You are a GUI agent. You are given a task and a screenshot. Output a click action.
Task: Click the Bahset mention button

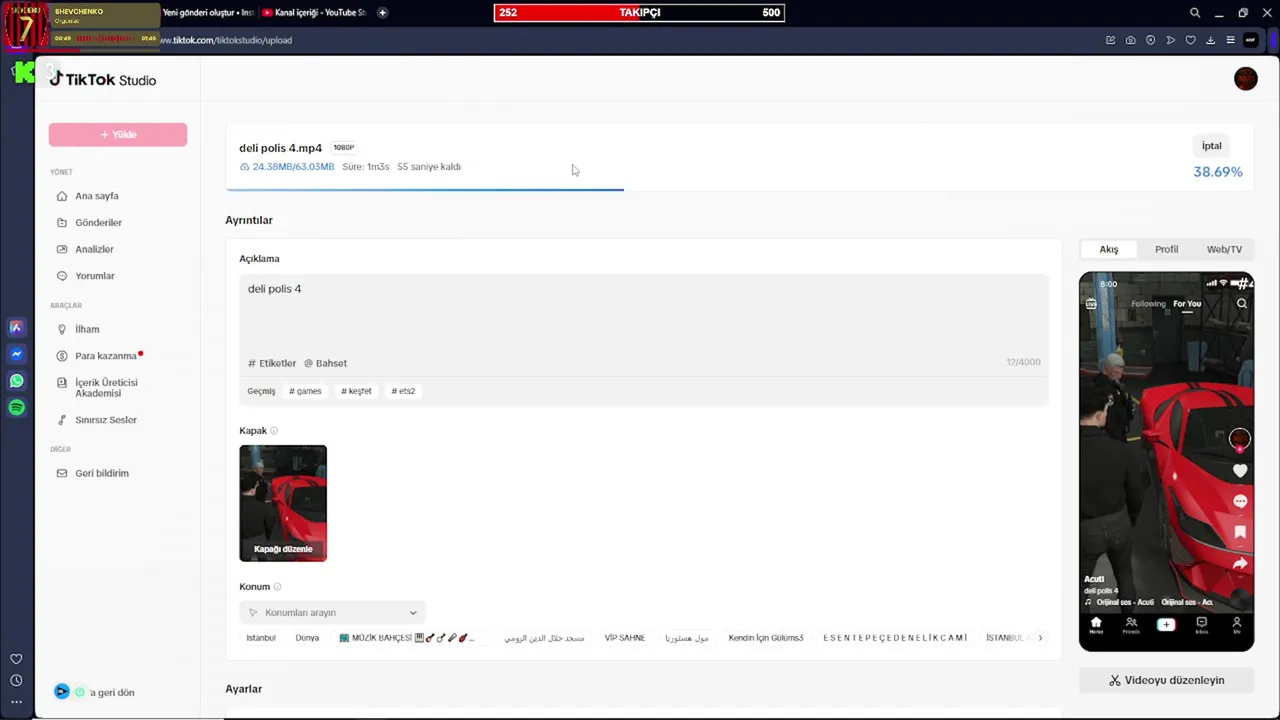click(326, 363)
